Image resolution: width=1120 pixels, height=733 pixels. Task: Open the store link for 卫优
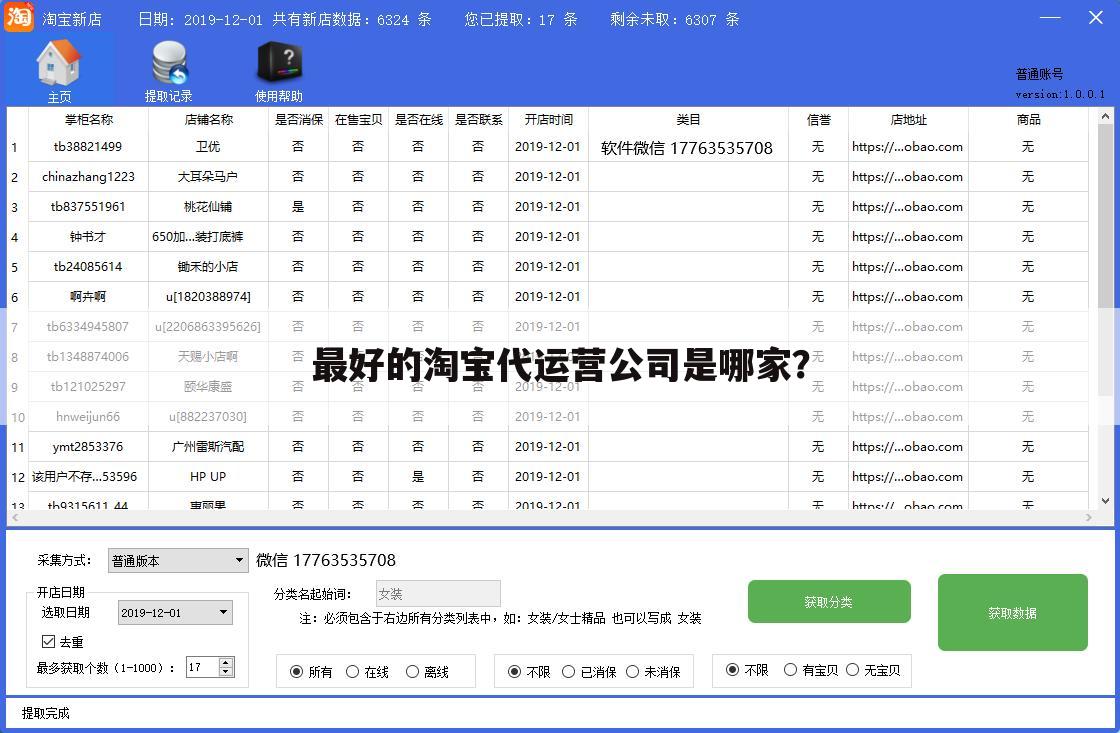[x=907, y=147]
